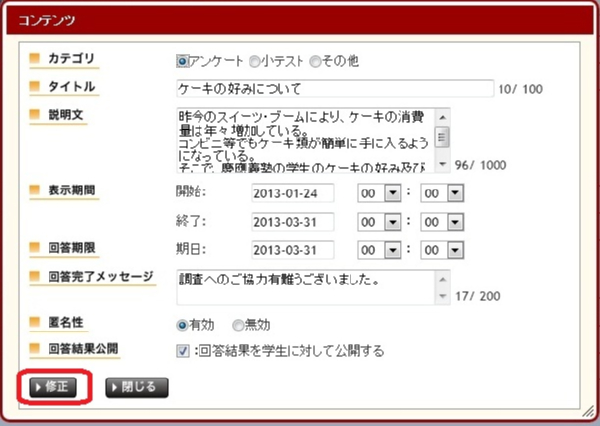Choose the その他 category option

pos(316,62)
